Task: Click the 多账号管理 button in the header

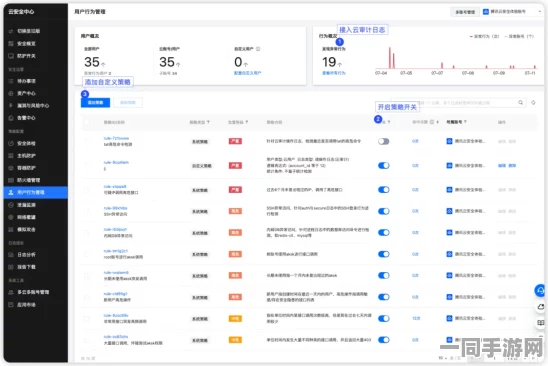Action: (x=465, y=12)
